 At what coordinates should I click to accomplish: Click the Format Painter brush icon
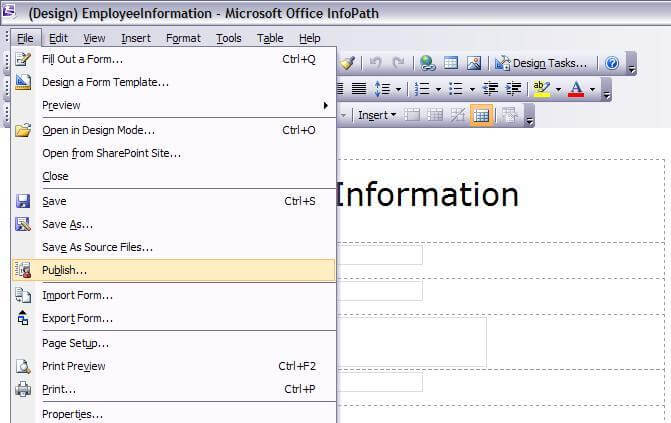coord(347,63)
